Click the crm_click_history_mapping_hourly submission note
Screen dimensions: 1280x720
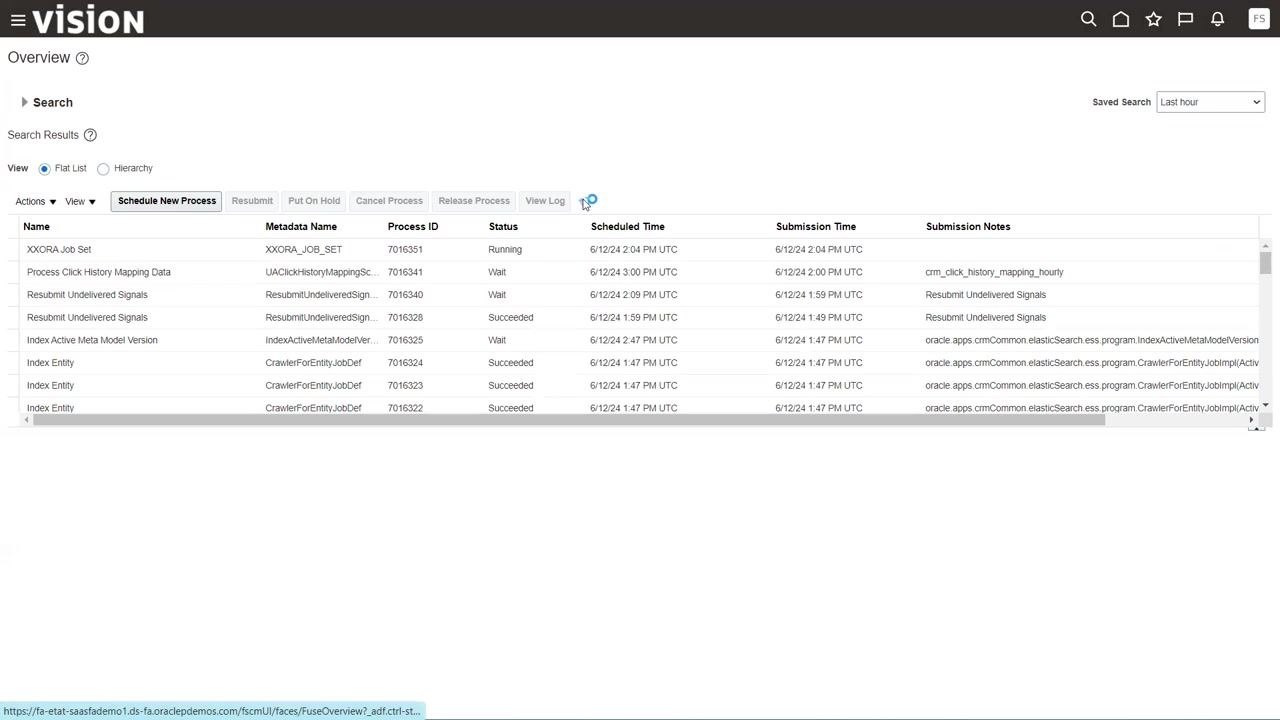[994, 272]
